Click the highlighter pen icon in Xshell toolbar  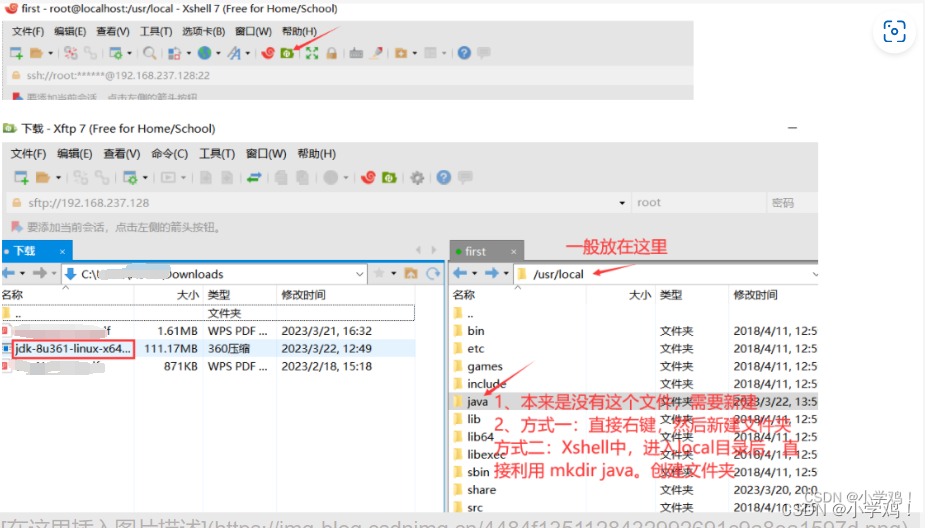[x=376, y=53]
